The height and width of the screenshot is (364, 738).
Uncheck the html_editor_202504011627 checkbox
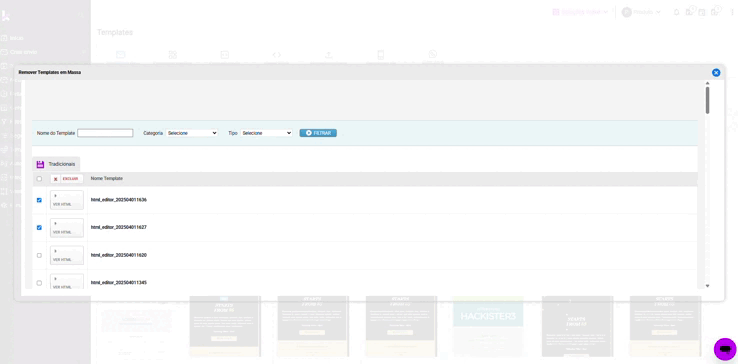click(x=39, y=227)
